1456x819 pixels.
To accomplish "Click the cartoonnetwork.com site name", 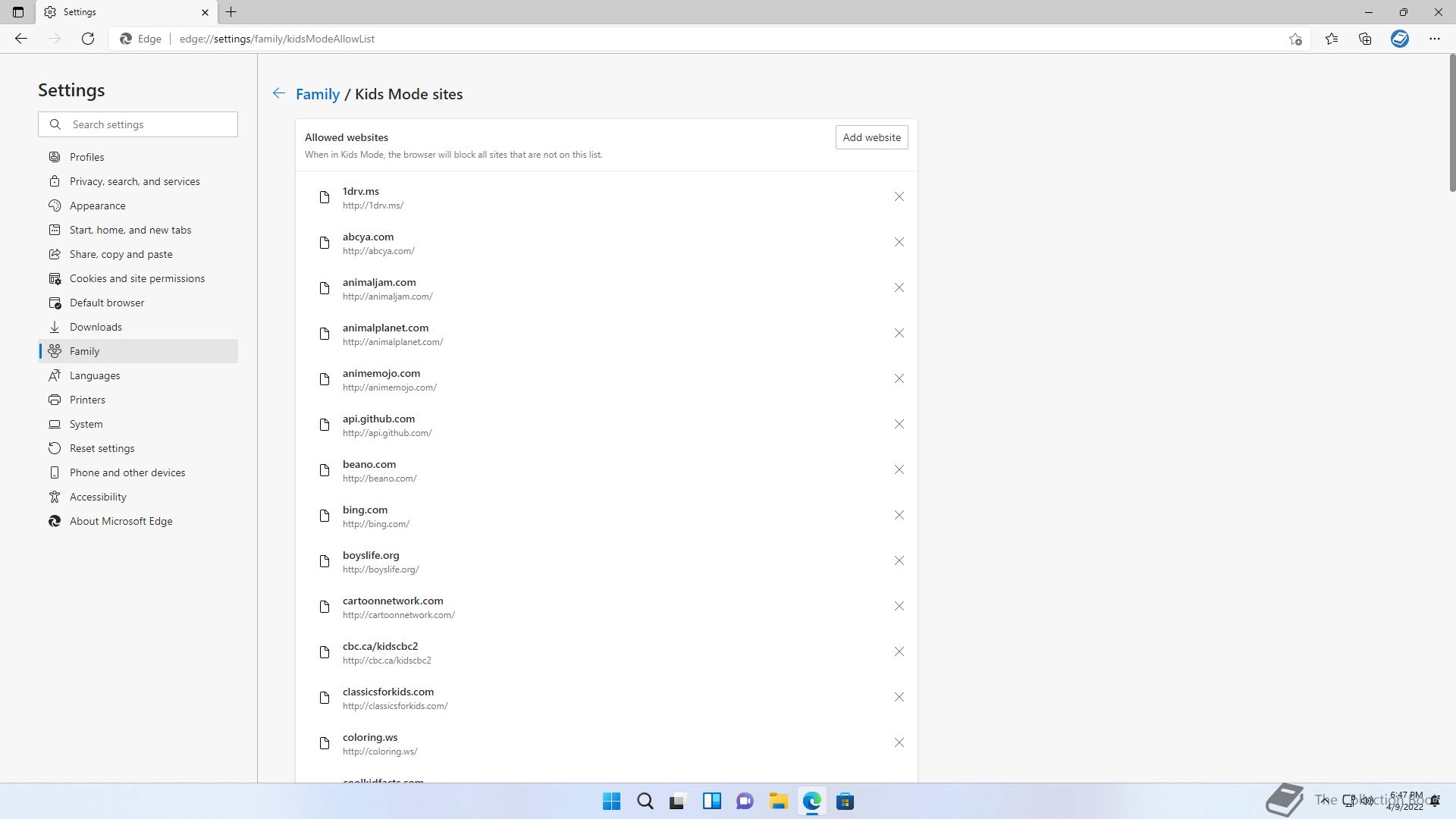I will [393, 601].
